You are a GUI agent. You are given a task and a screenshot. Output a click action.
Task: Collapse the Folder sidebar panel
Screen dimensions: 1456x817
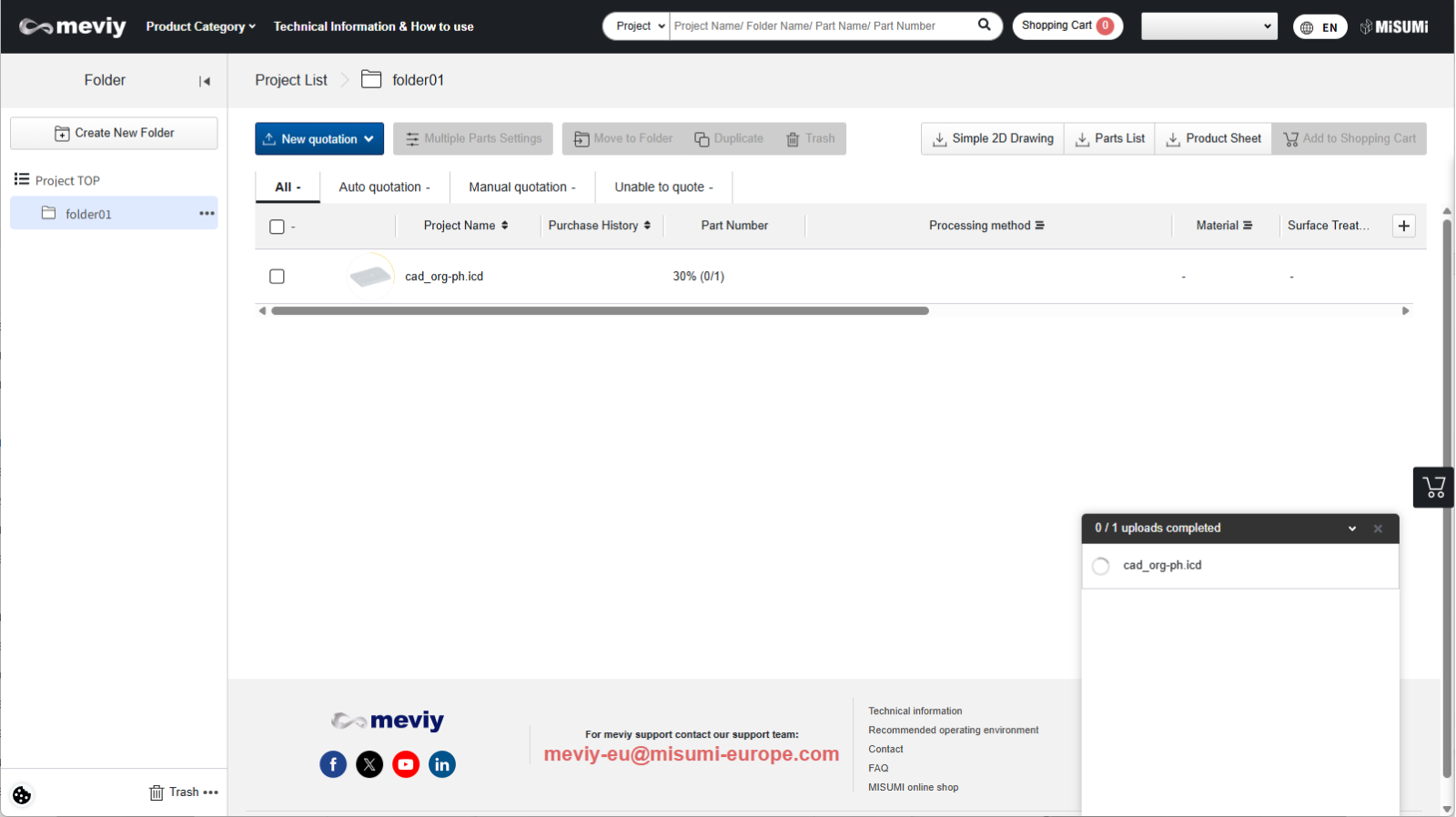pyautogui.click(x=205, y=81)
